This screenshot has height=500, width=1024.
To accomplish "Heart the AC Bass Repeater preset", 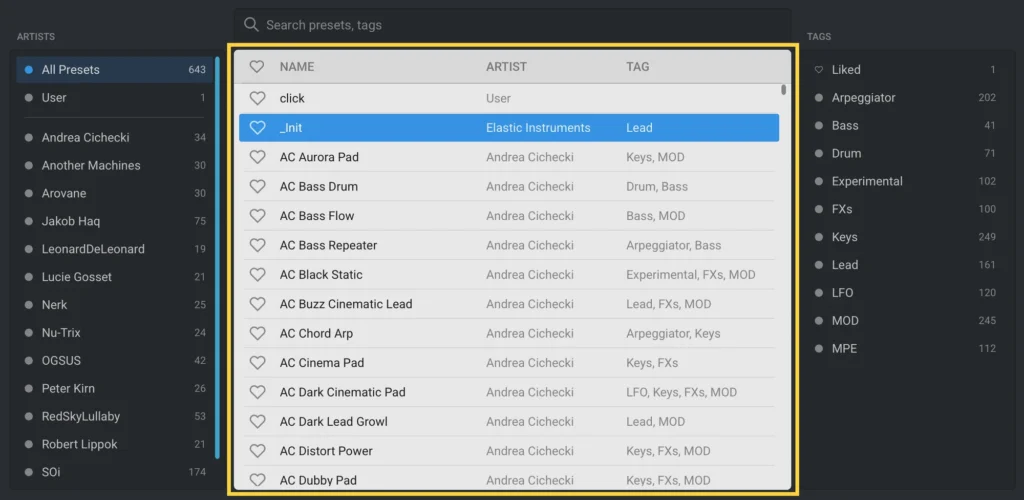I will click(x=257, y=245).
